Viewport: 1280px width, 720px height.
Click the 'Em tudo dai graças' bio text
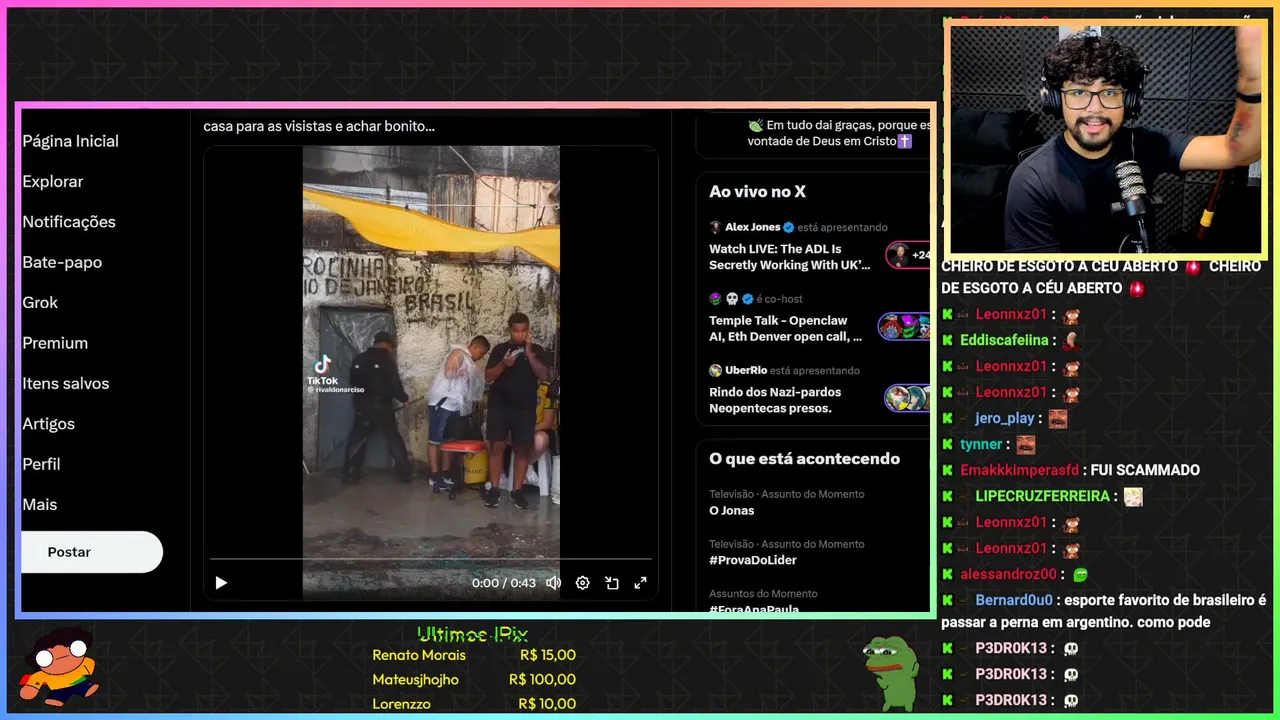(x=839, y=133)
